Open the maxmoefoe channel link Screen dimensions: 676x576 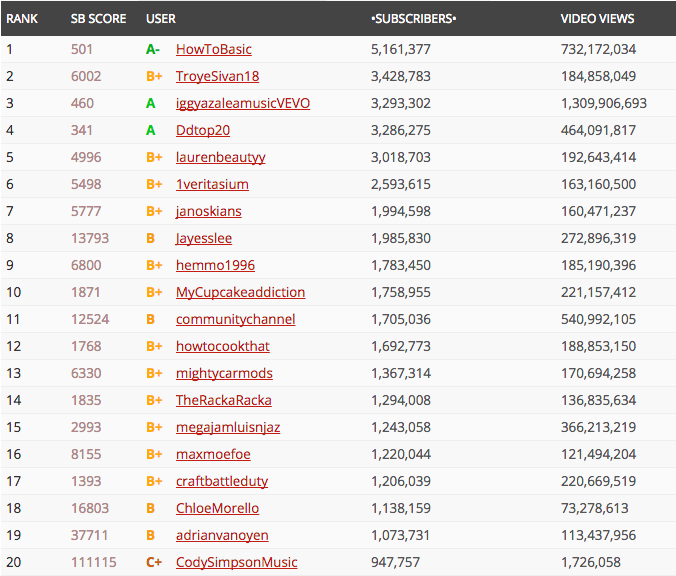(x=213, y=454)
